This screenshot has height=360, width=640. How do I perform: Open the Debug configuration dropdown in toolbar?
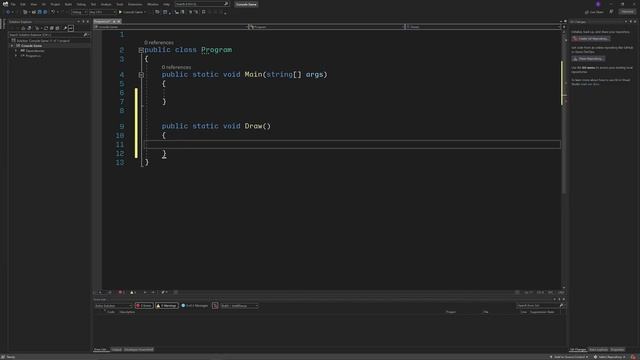pos(79,12)
